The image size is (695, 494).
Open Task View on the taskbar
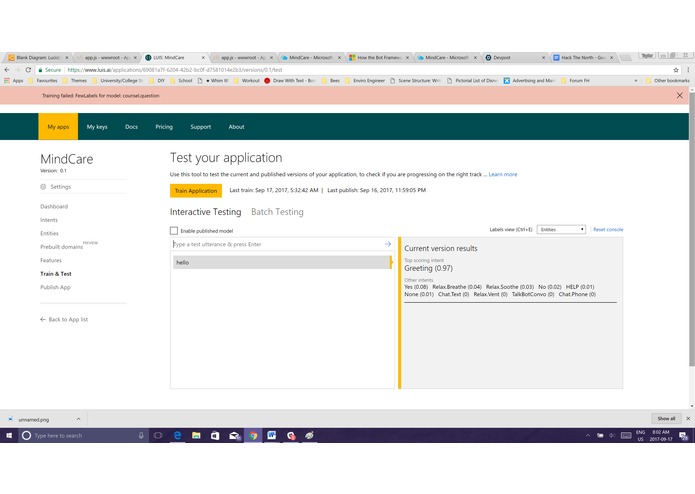pyautogui.click(x=158, y=436)
